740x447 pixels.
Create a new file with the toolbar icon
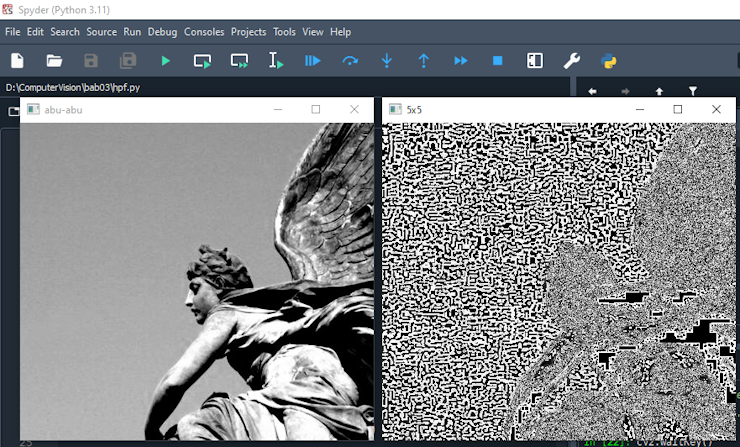(x=17, y=61)
